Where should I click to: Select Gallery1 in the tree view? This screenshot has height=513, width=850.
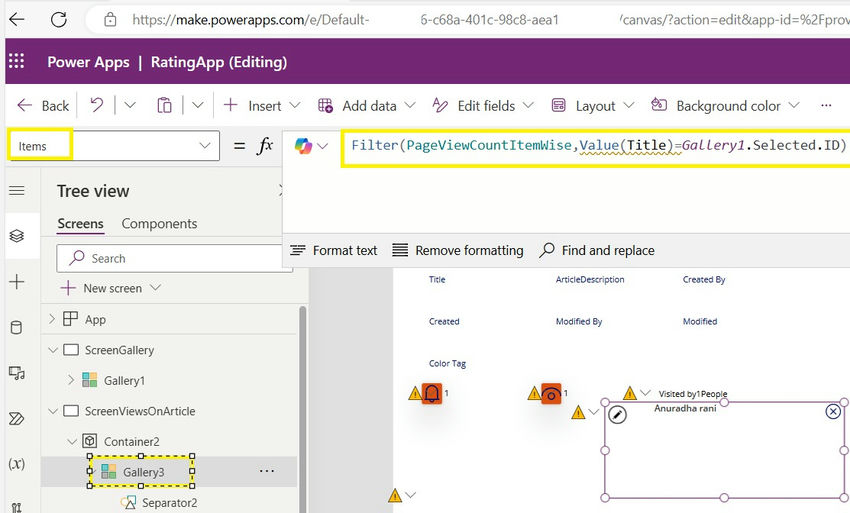pyautogui.click(x=125, y=381)
